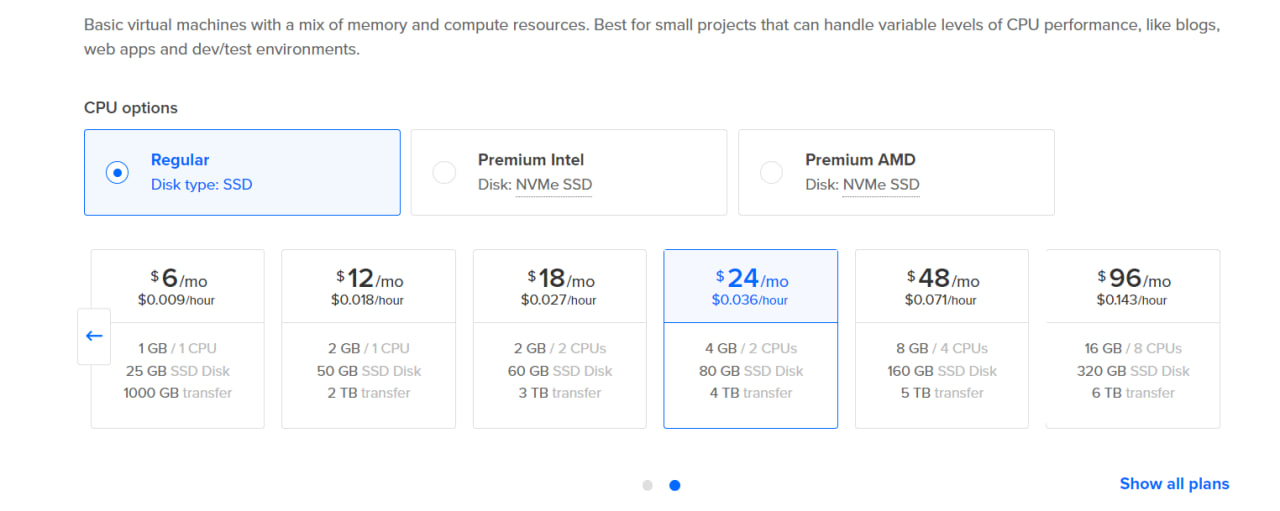
Task: Pick the $18/mo 2 GB plan
Action: coord(560,339)
